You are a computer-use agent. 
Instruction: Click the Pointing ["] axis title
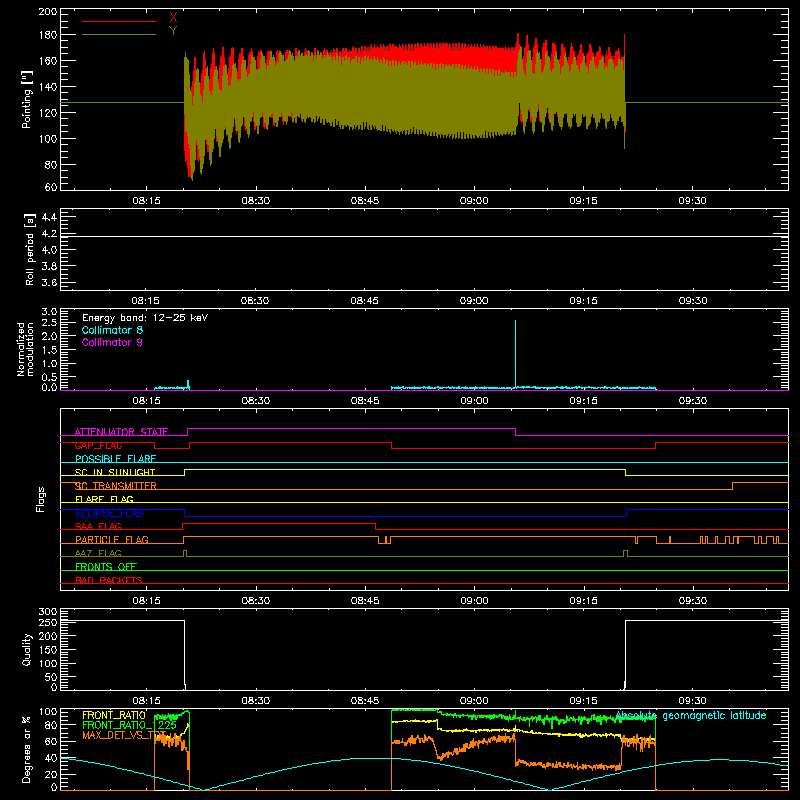coord(27,99)
